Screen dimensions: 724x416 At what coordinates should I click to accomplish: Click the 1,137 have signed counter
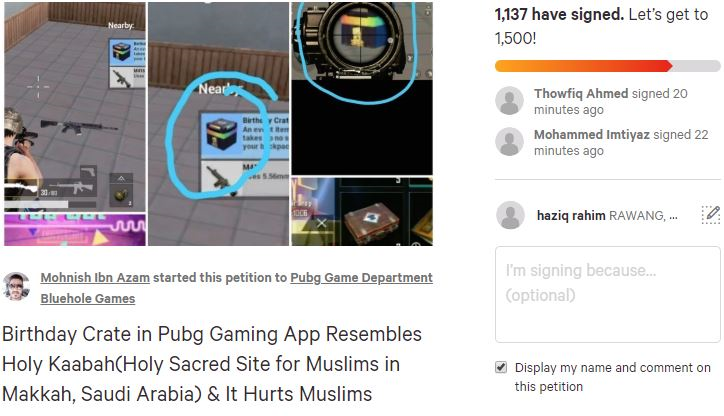(559, 15)
